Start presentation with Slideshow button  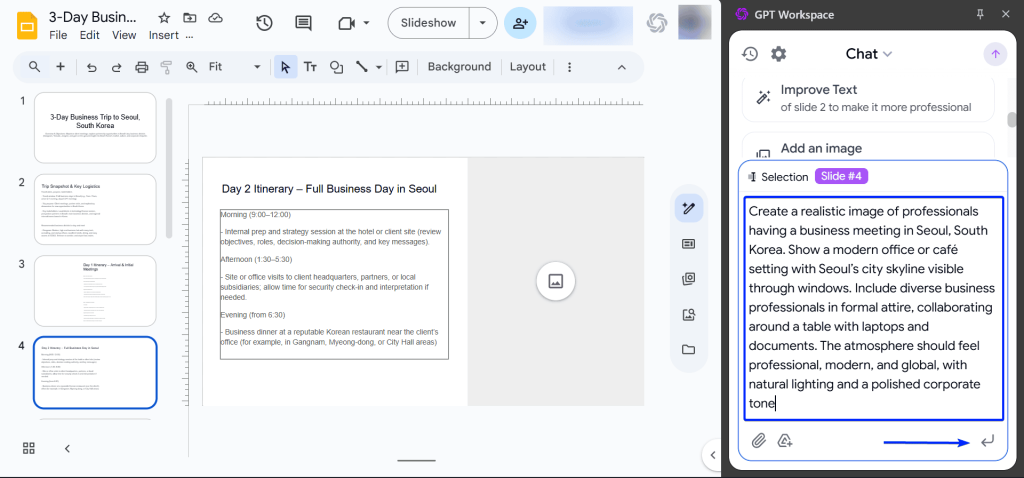coord(428,23)
